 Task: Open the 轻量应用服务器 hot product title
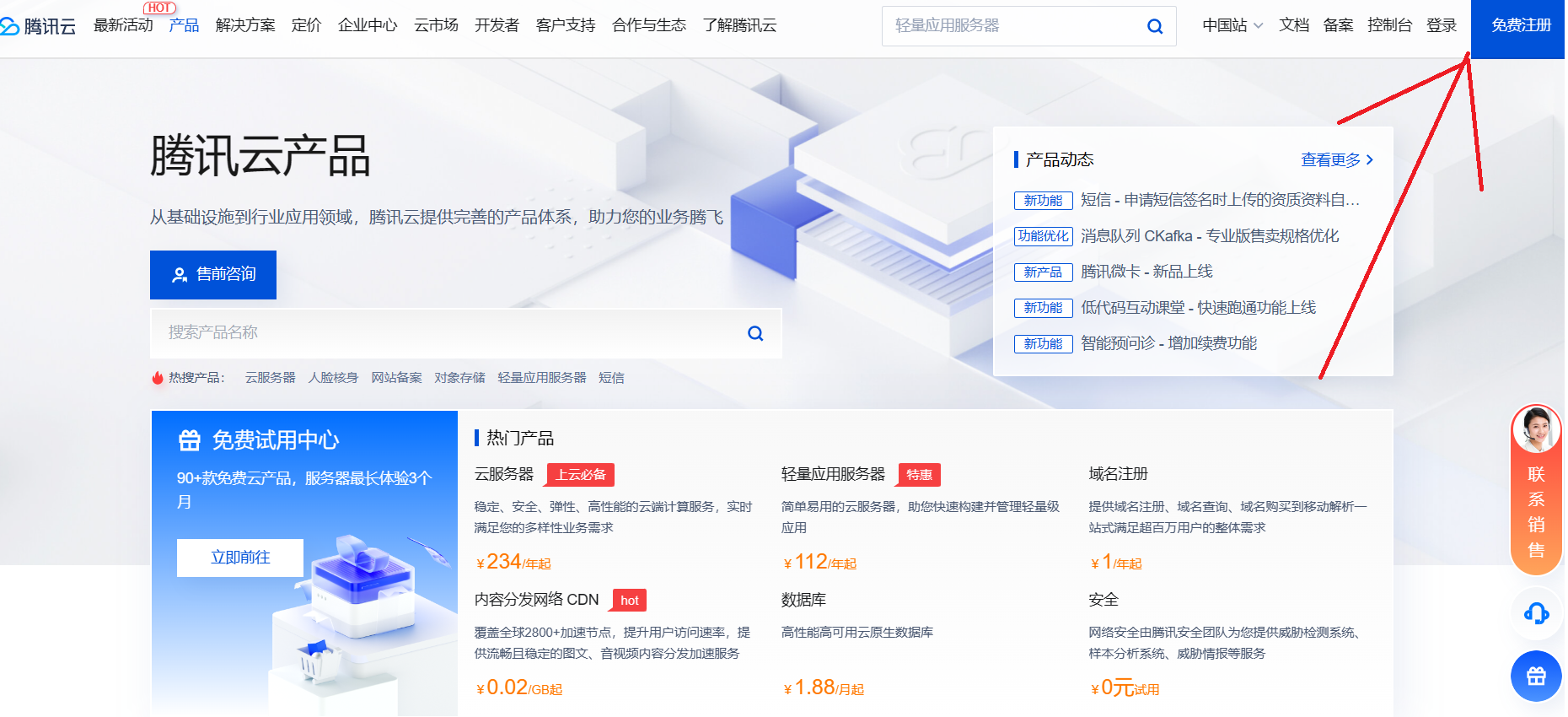pos(833,475)
